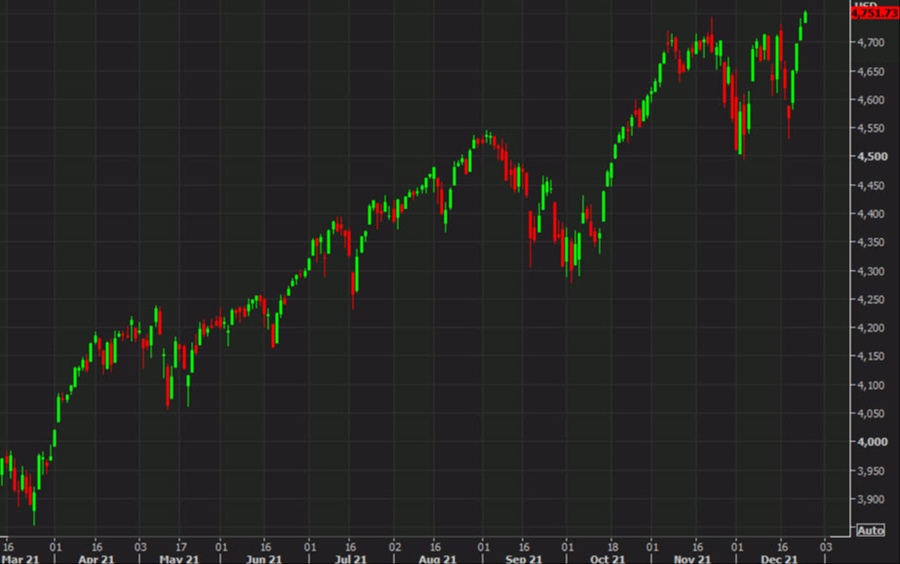Click the 4,700 price axis label
Image resolution: width=900 pixels, height=564 pixels.
point(870,43)
